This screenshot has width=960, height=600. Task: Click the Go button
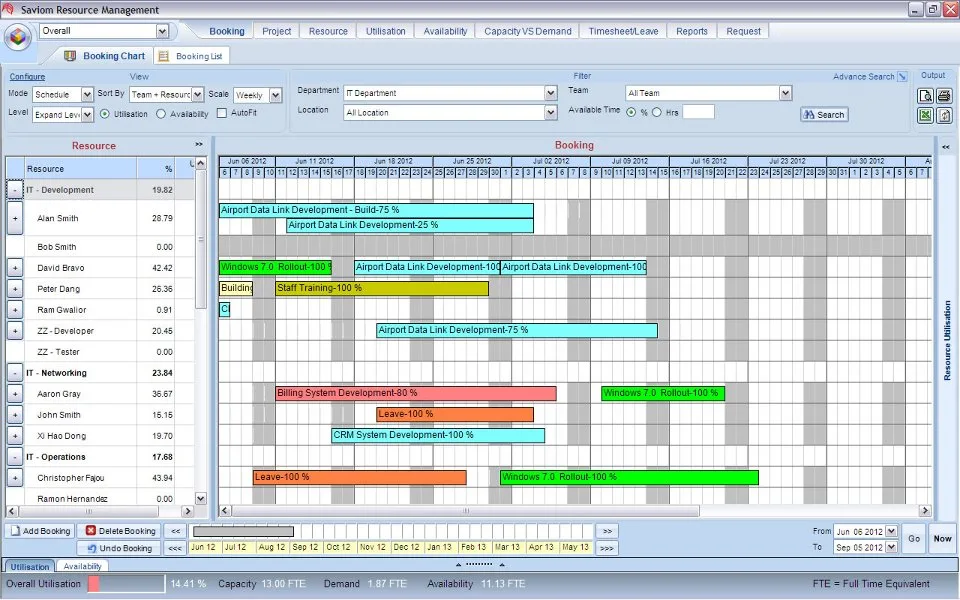coord(914,539)
